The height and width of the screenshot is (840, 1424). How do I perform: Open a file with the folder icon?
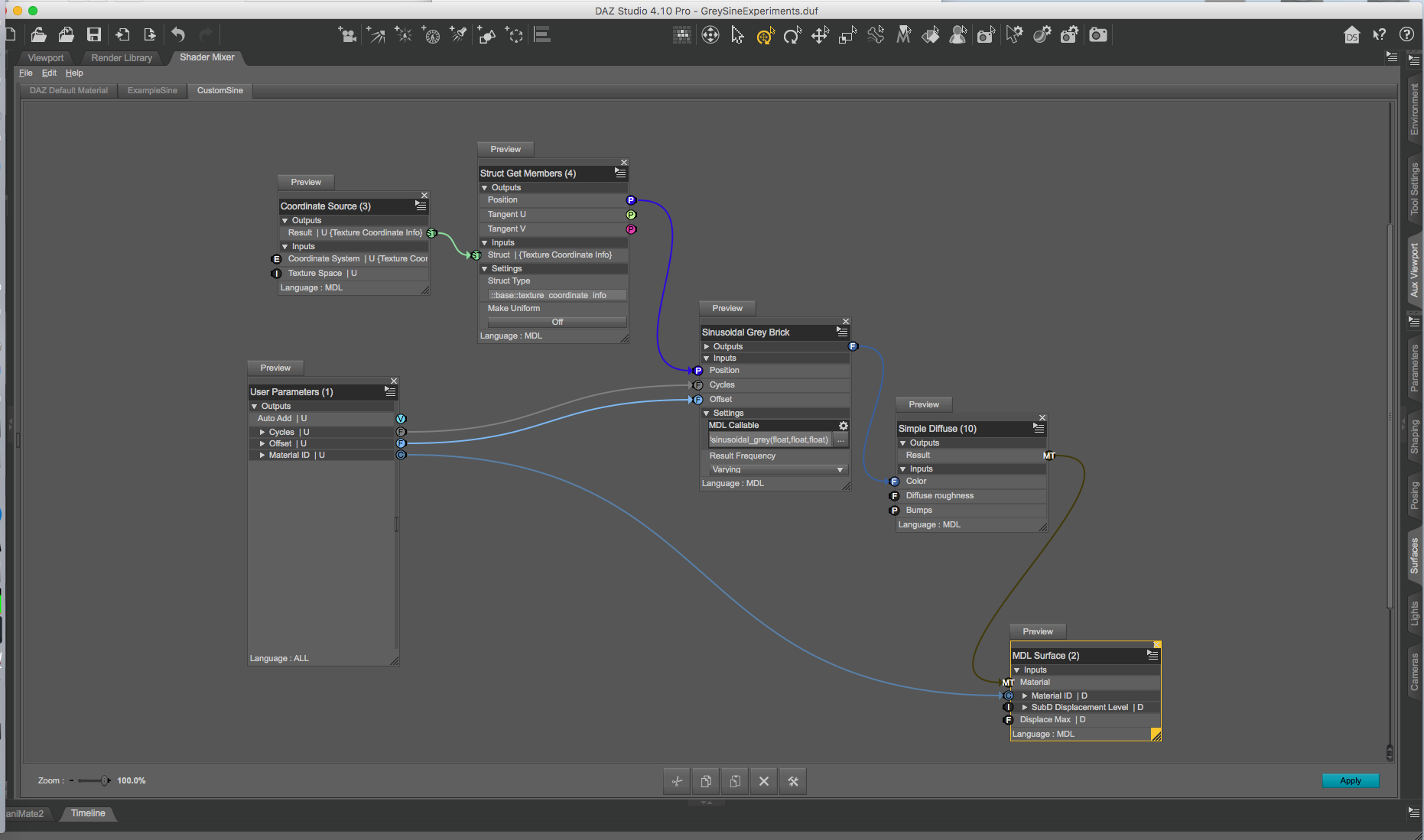[x=39, y=34]
